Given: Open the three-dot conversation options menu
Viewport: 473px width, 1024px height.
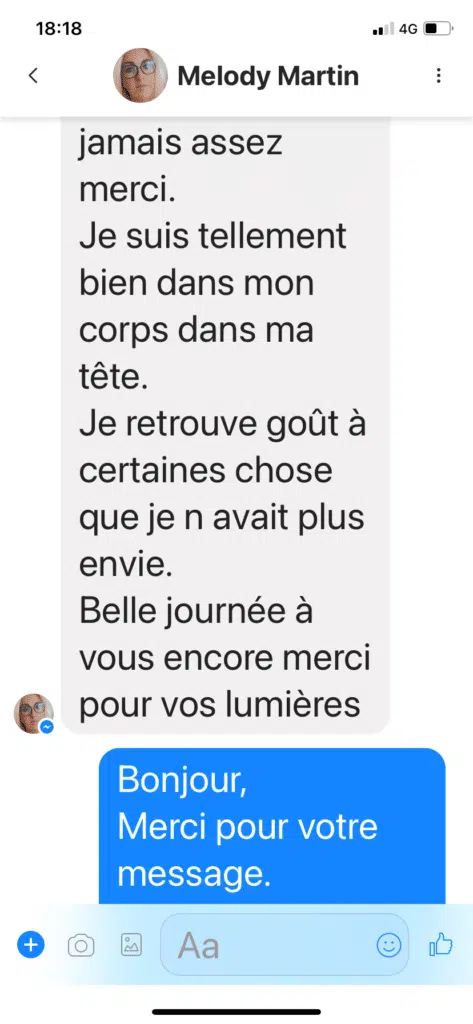Looking at the screenshot, I should [438, 76].
